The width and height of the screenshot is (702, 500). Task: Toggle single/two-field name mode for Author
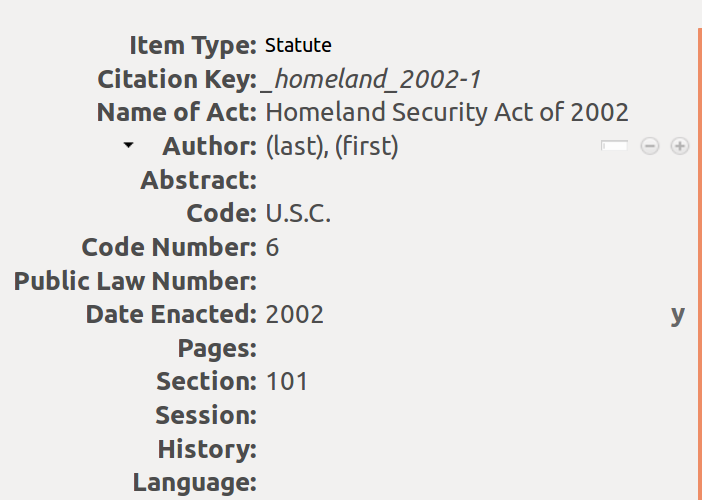pos(614,146)
